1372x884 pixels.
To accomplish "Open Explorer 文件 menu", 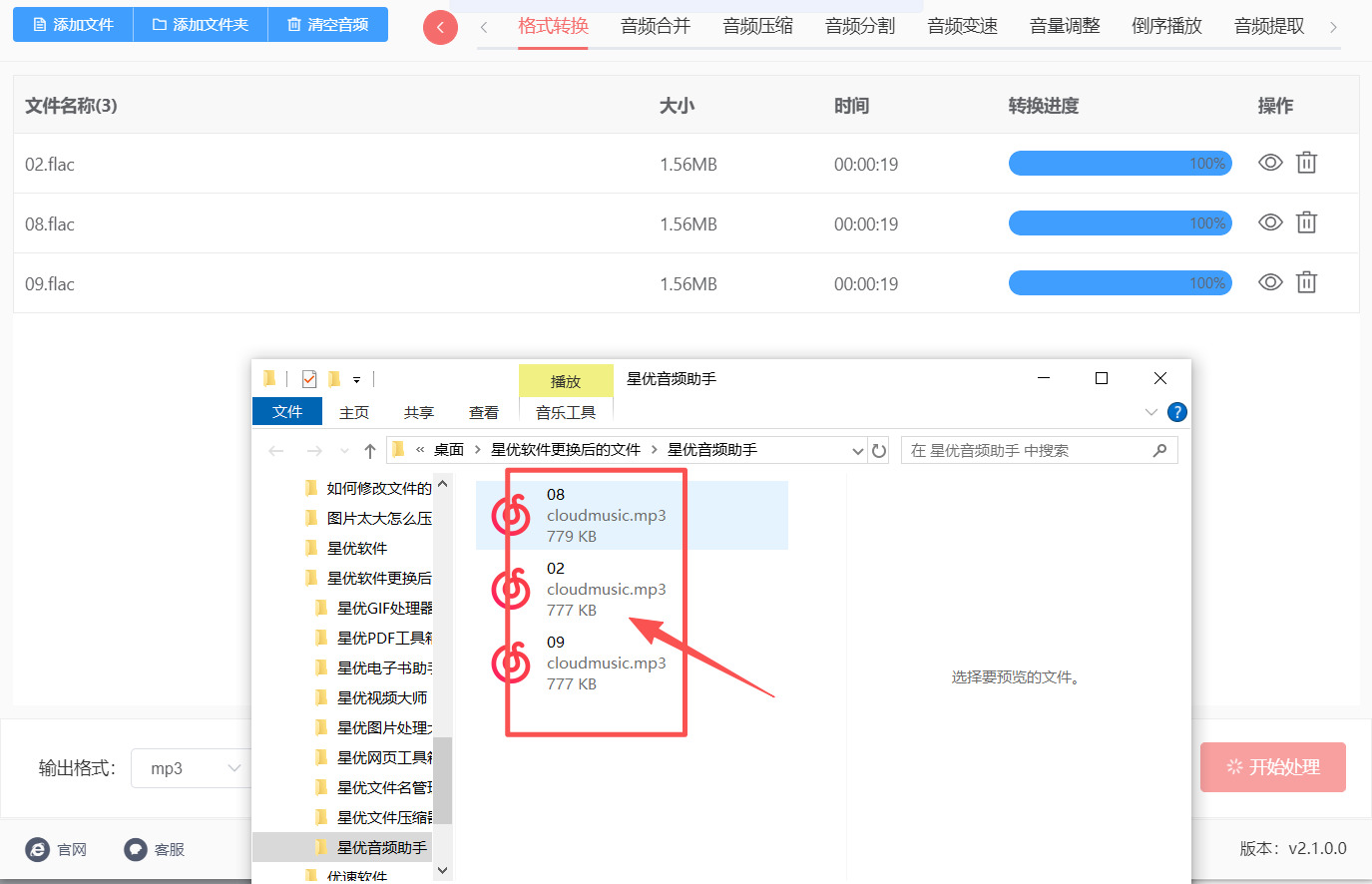I will pos(287,412).
